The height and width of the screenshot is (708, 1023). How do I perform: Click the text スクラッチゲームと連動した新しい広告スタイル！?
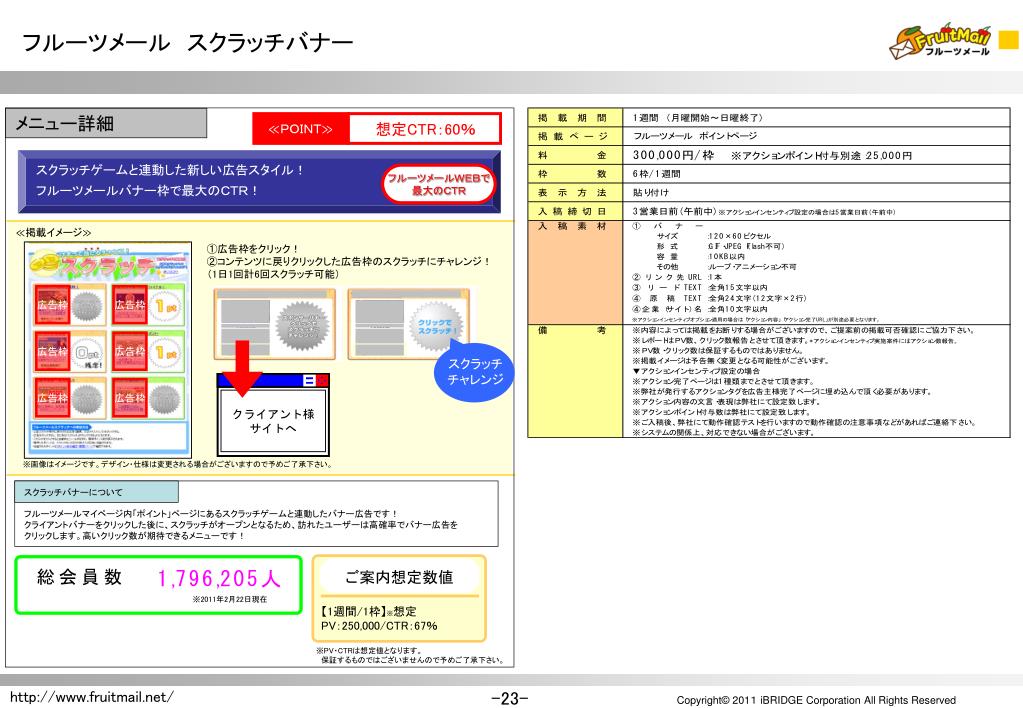pyautogui.click(x=170, y=170)
